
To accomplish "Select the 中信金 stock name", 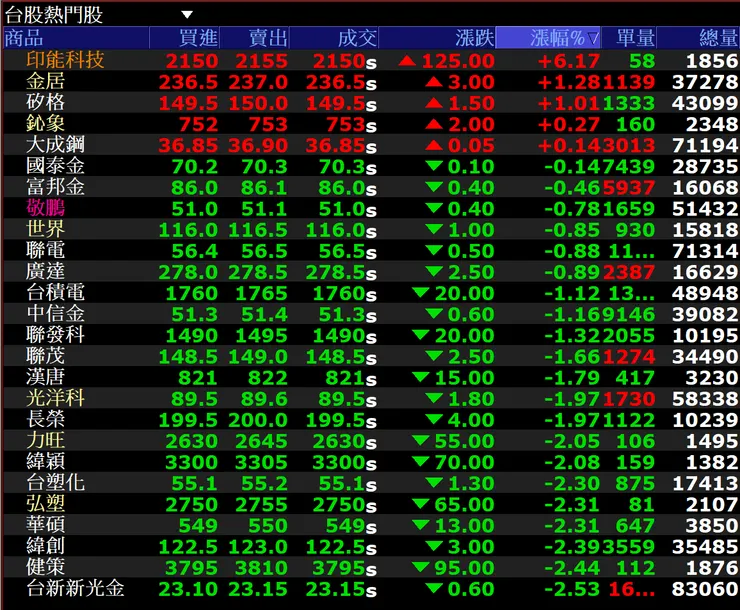I will [x=55, y=314].
